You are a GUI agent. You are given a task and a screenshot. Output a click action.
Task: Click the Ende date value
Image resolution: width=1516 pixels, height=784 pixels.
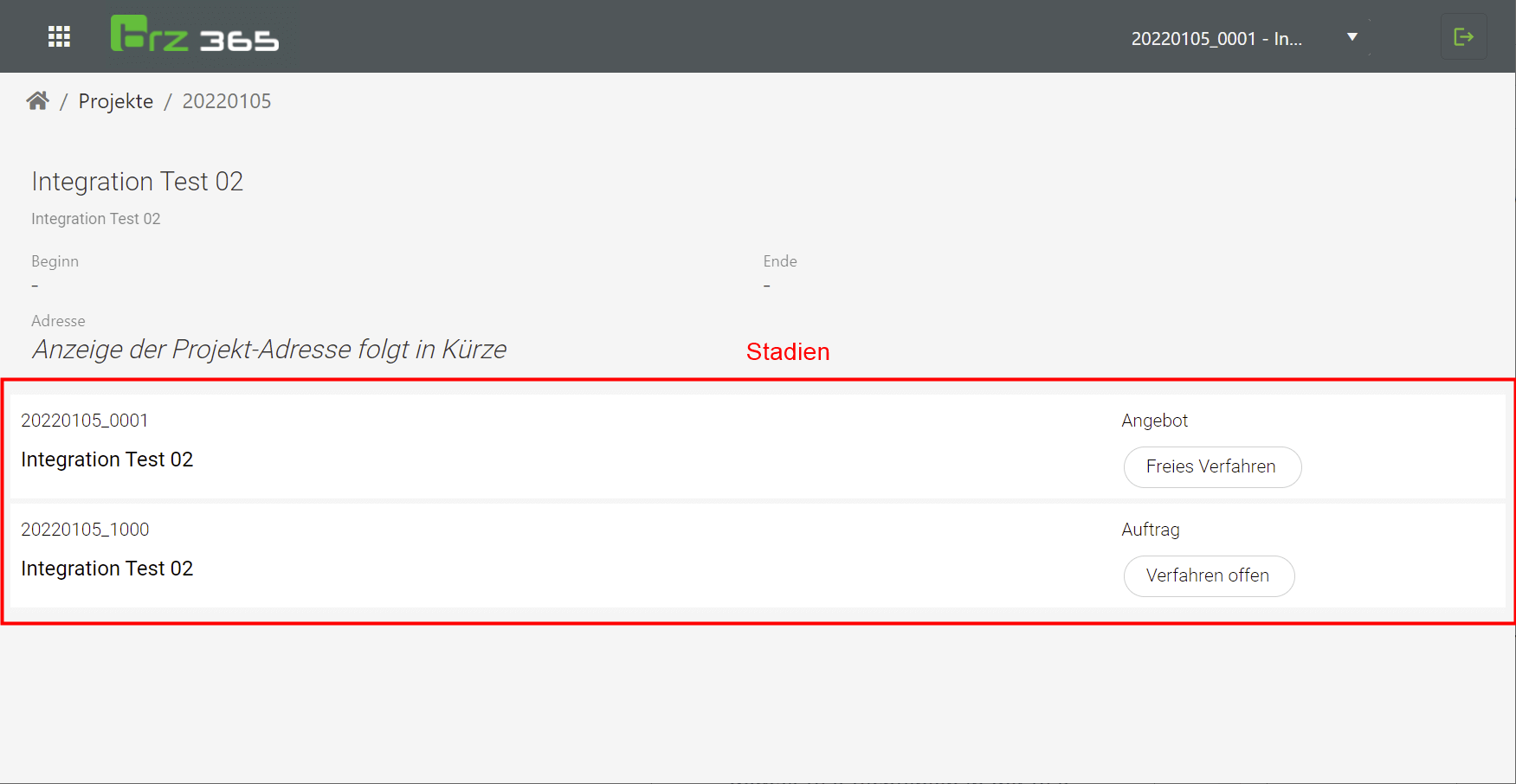pyautogui.click(x=766, y=286)
